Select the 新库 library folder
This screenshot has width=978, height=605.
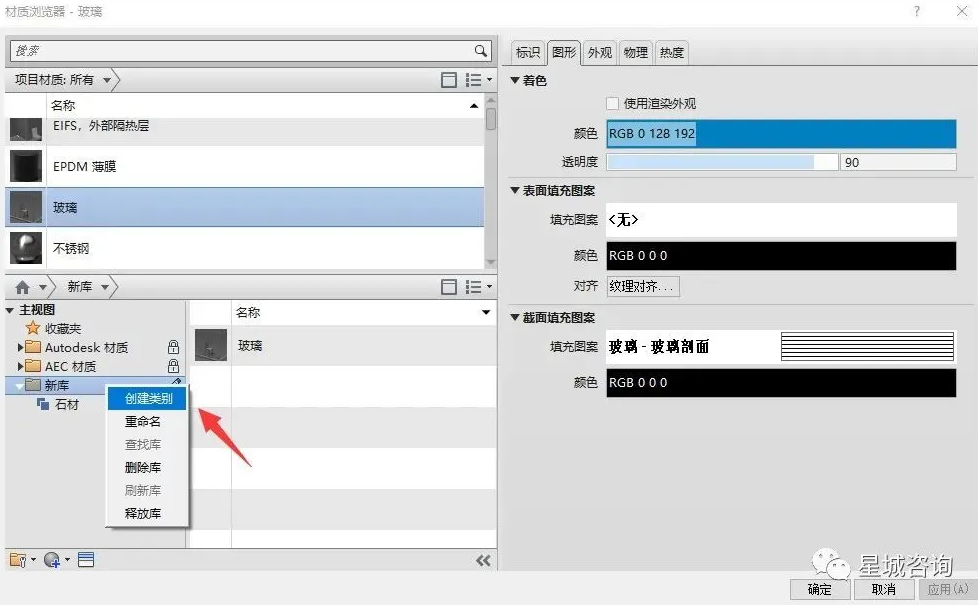pos(47,385)
